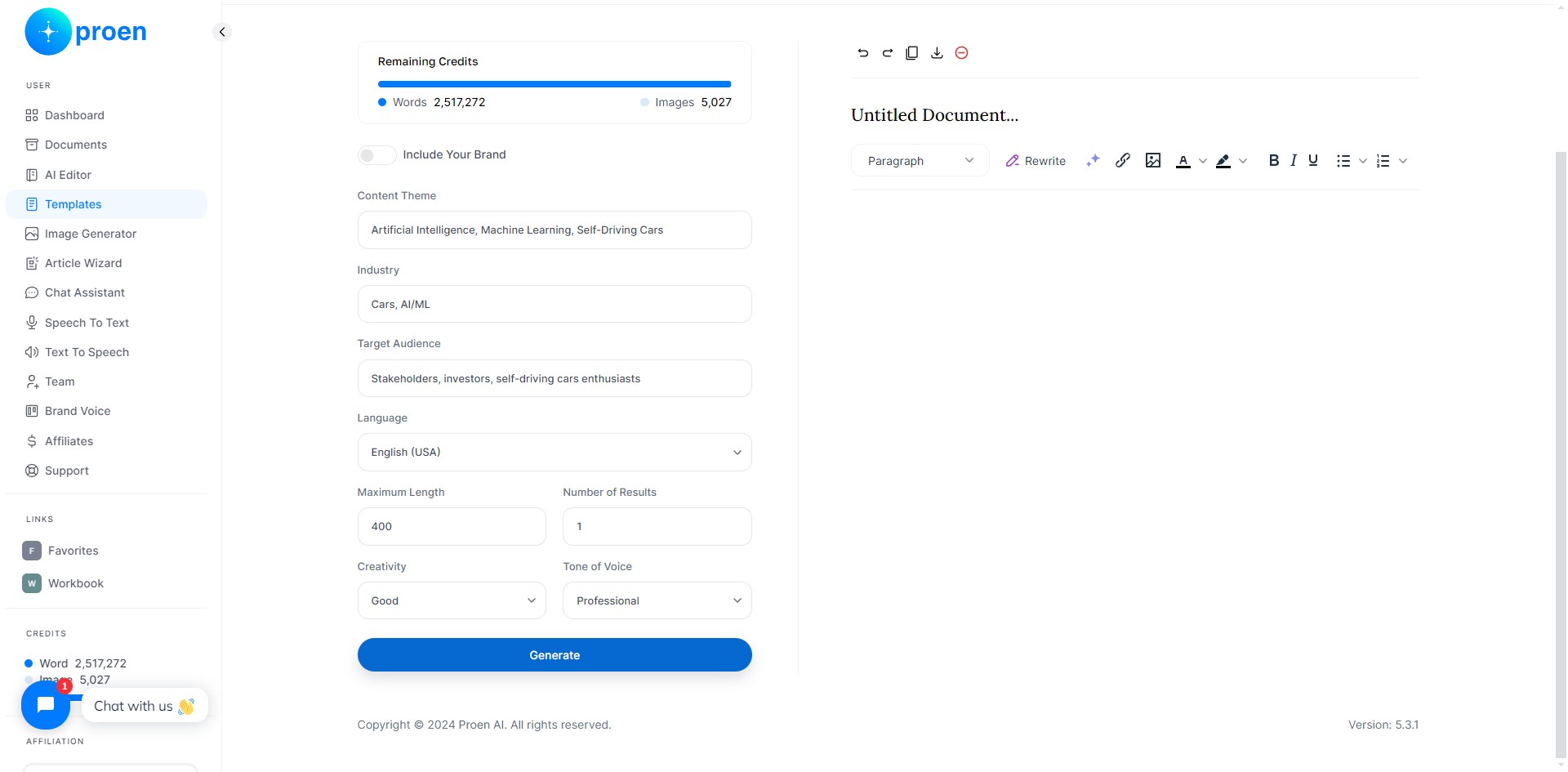
Task: Download the document using download icon
Action: click(x=937, y=53)
